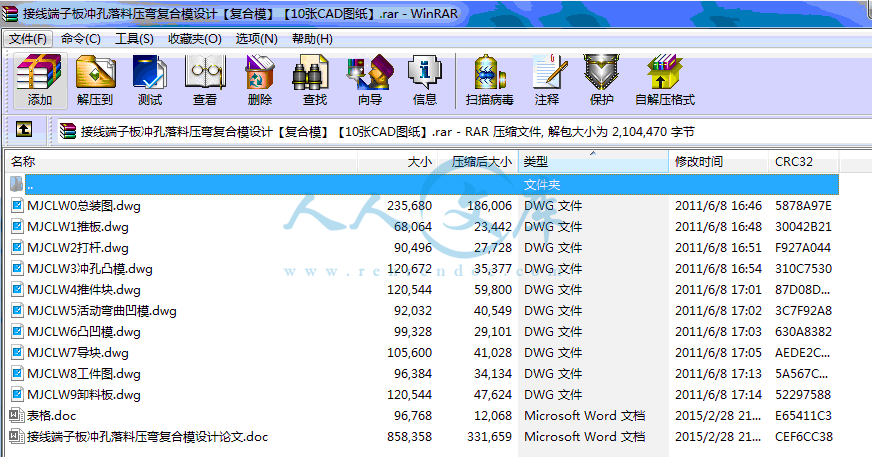This screenshot has width=872, height=457.
Task: Click the packed size value 12,068
Action: click(493, 415)
